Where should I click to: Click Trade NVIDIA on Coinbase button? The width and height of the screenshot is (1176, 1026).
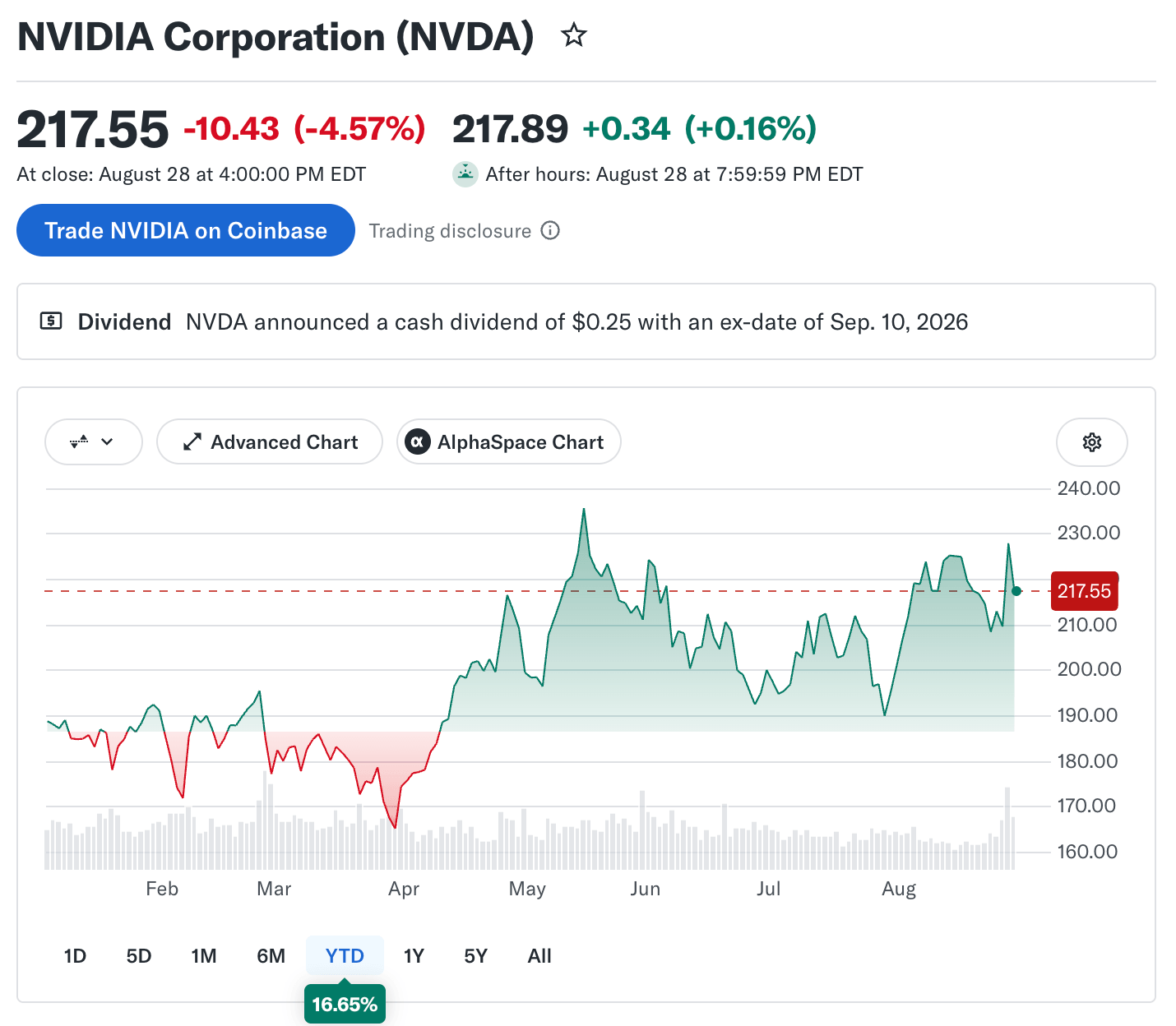186,230
